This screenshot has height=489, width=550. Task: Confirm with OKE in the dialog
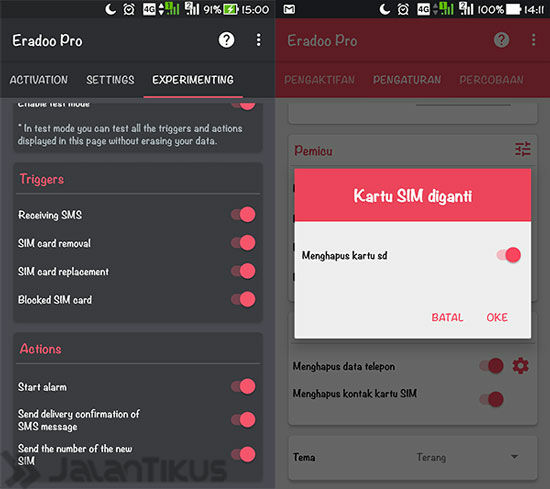click(497, 317)
